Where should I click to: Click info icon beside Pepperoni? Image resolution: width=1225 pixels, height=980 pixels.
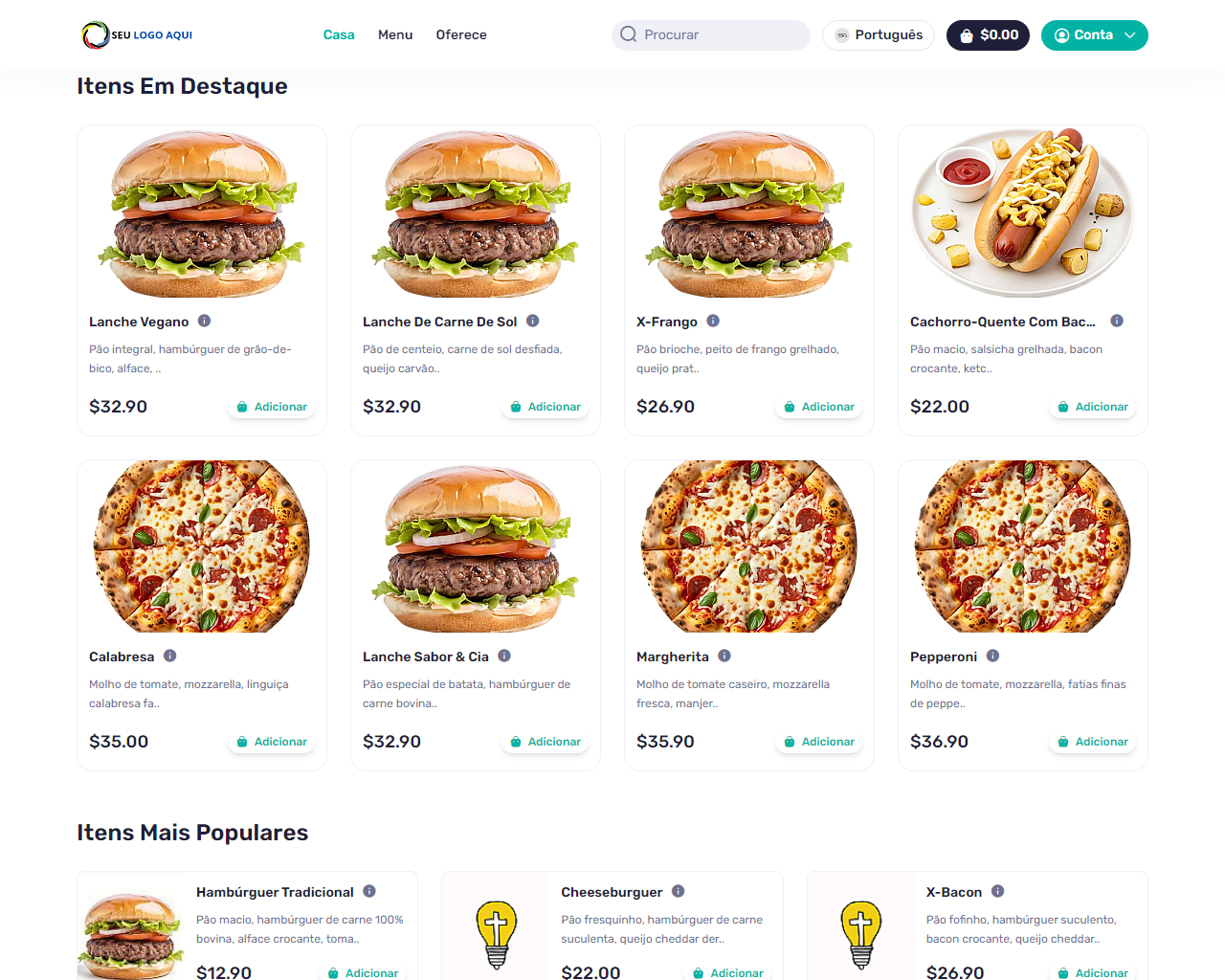(992, 656)
